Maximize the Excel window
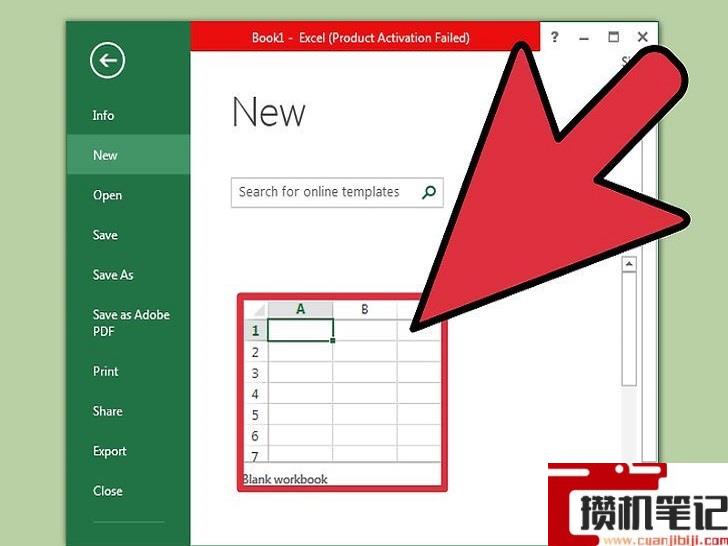 (614, 37)
